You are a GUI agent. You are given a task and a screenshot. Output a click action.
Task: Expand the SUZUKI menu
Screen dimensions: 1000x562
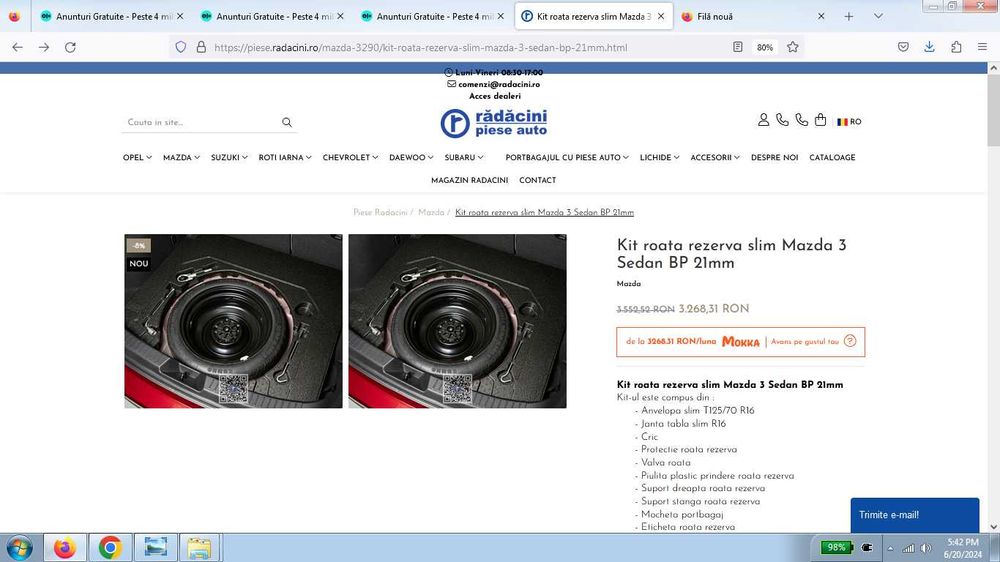(229, 158)
